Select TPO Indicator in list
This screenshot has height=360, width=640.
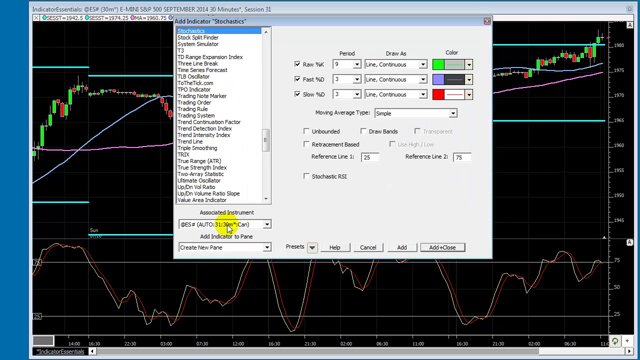194,89
